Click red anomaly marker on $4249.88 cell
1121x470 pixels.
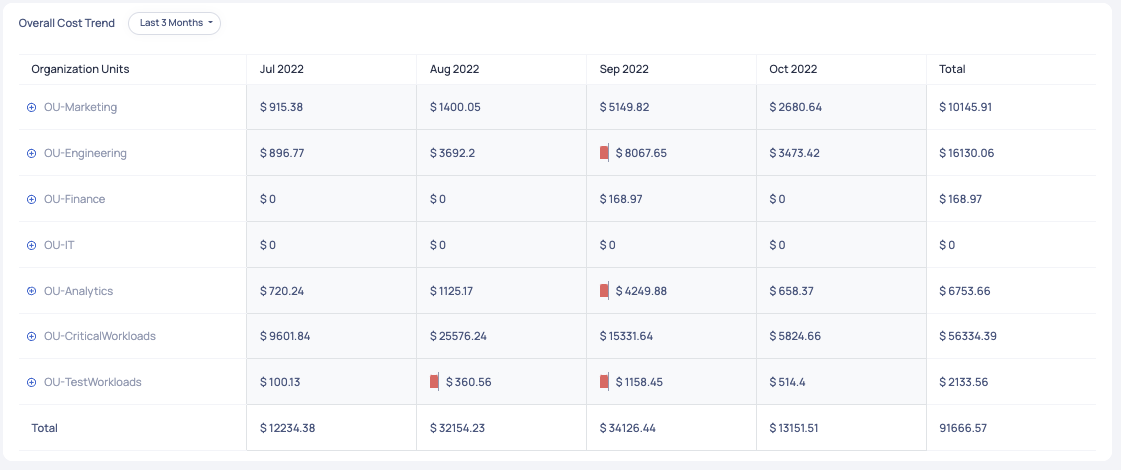click(x=604, y=291)
